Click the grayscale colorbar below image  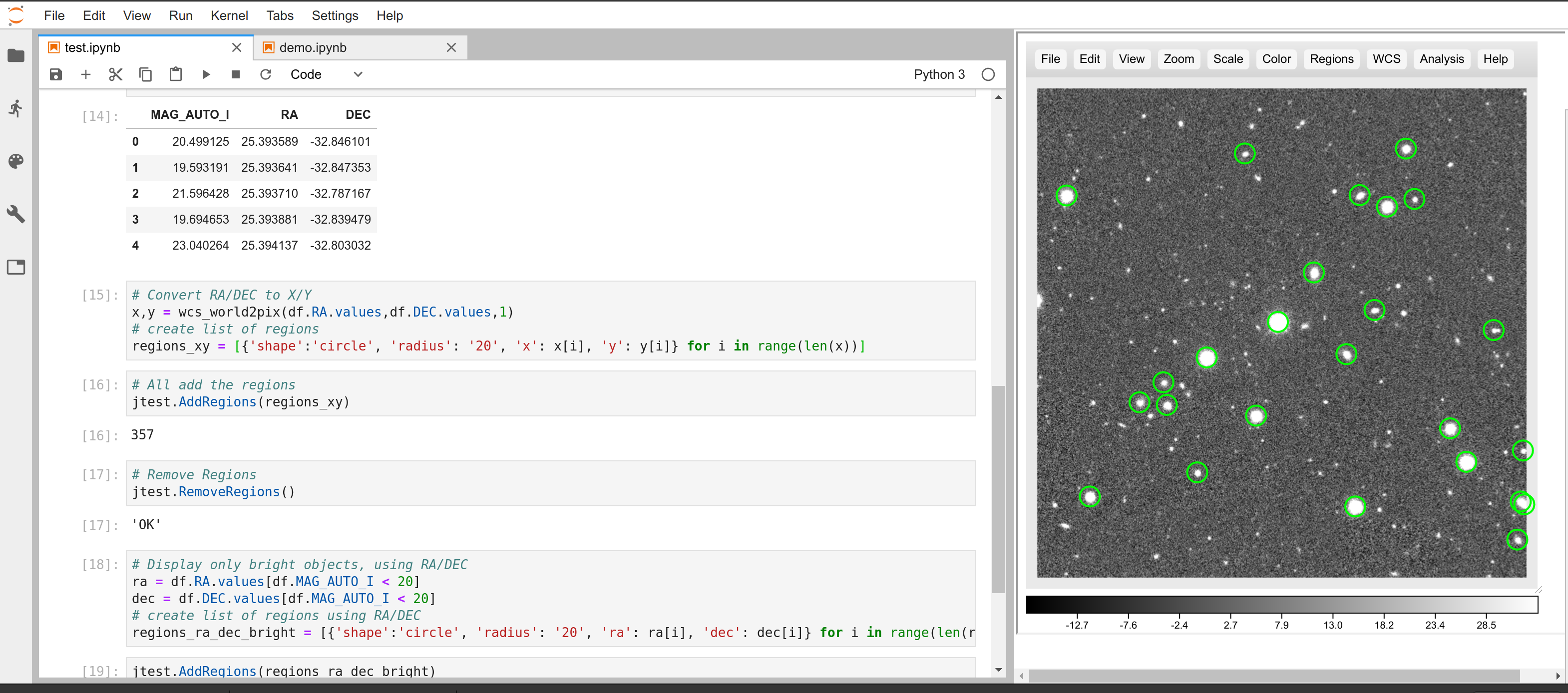pos(1281,604)
